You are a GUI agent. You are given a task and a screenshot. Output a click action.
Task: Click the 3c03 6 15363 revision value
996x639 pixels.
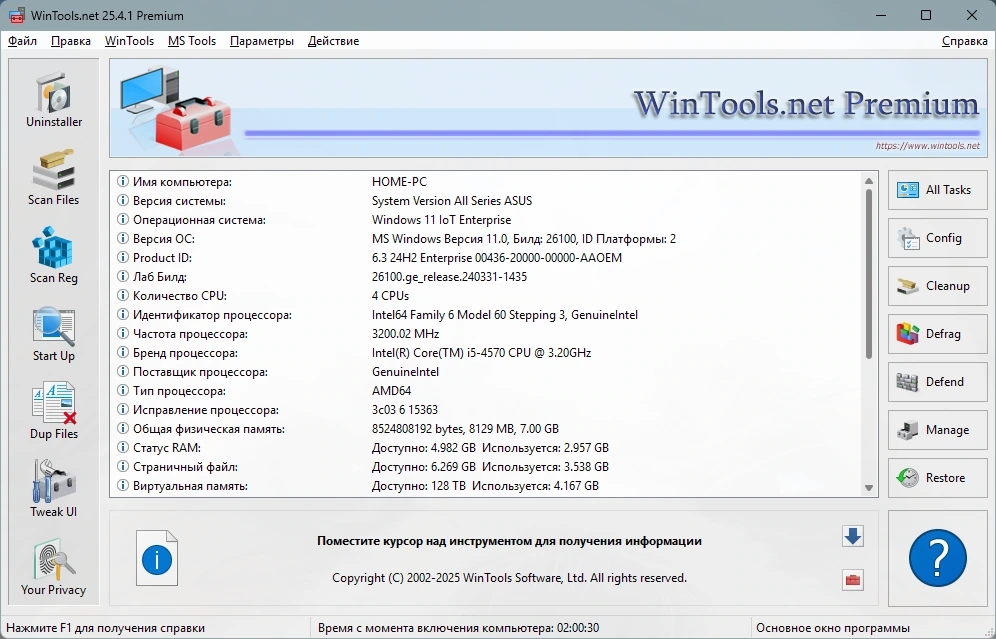tap(405, 410)
